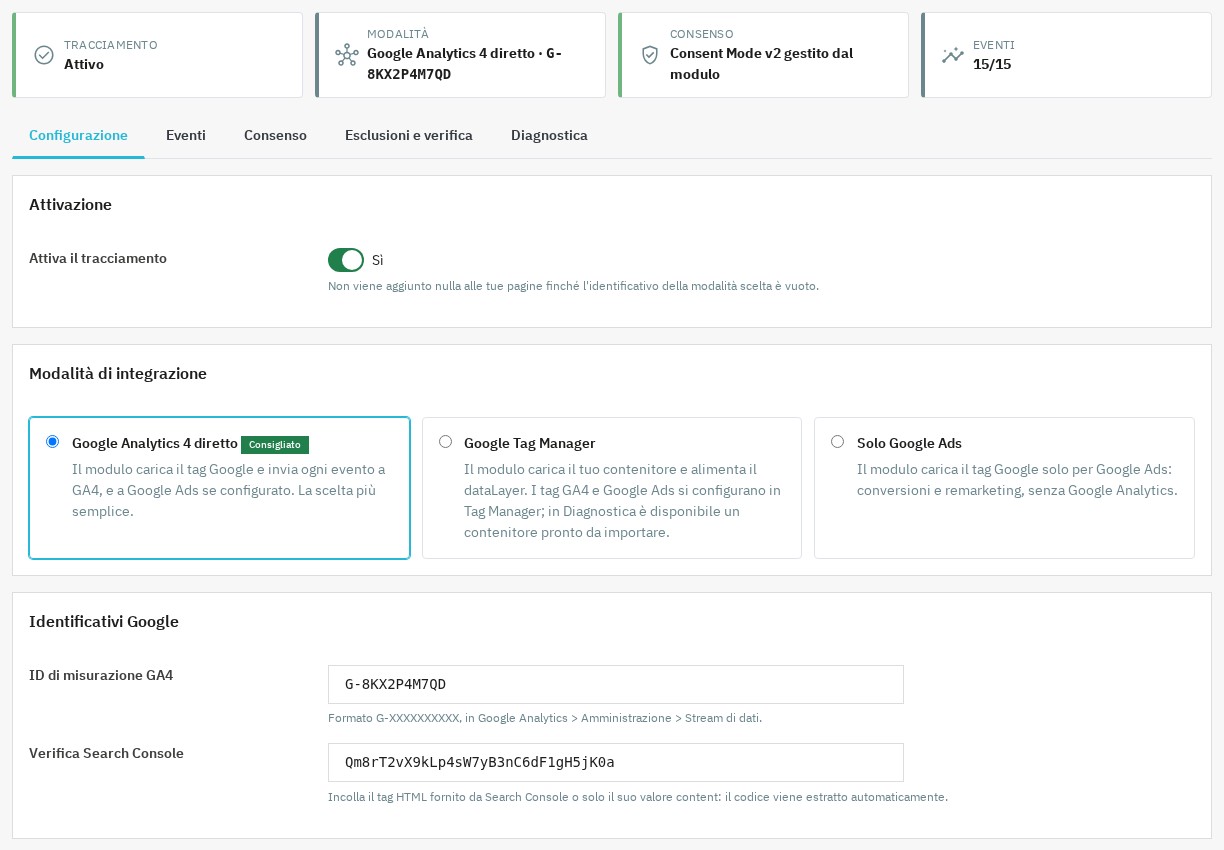Click the Modalità network nodes icon
The width and height of the screenshot is (1224, 850).
click(347, 55)
